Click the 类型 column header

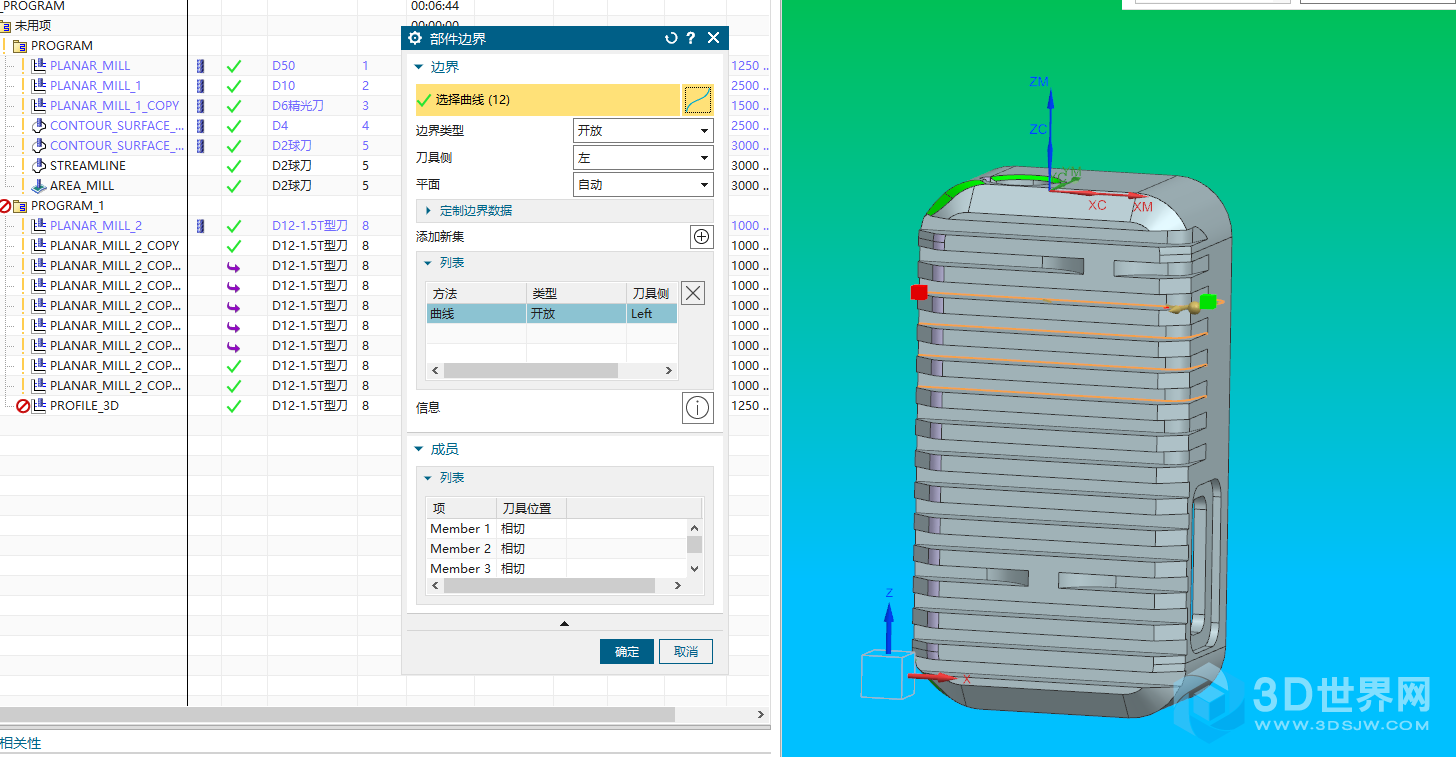pos(577,293)
